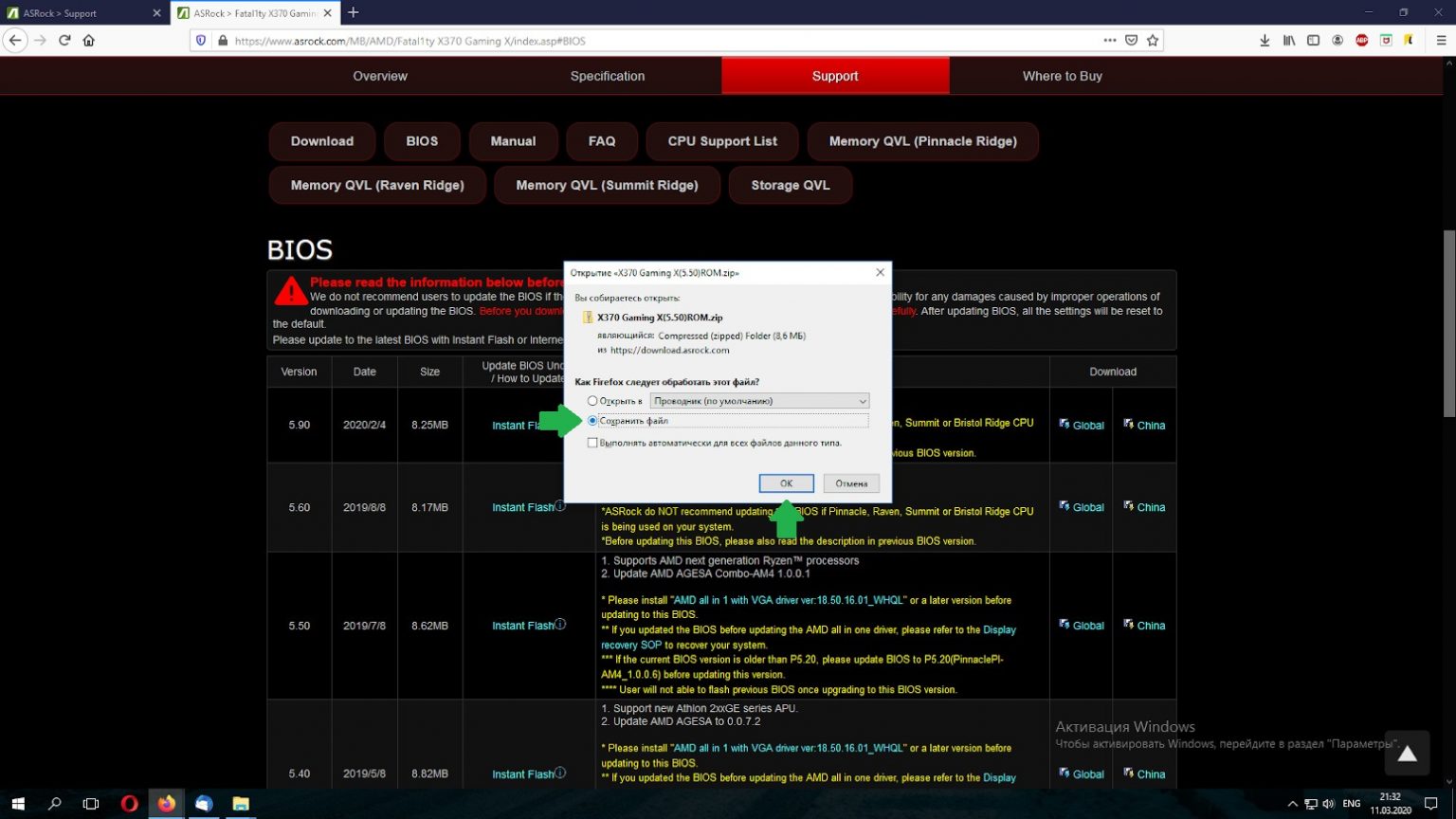
Task: Open the Storage QVL button
Action: click(x=791, y=185)
